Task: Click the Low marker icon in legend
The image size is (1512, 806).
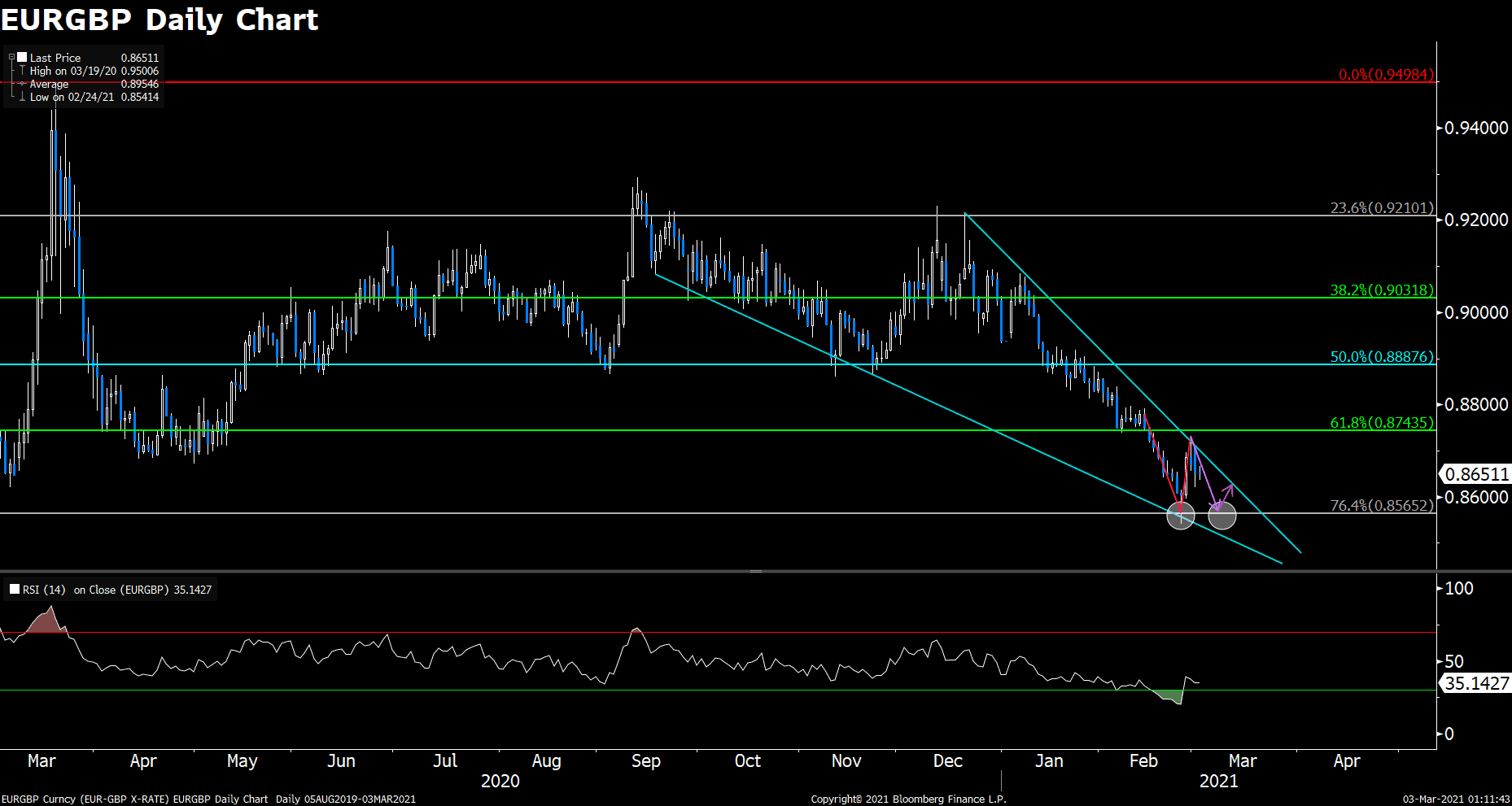Action: click(22, 97)
